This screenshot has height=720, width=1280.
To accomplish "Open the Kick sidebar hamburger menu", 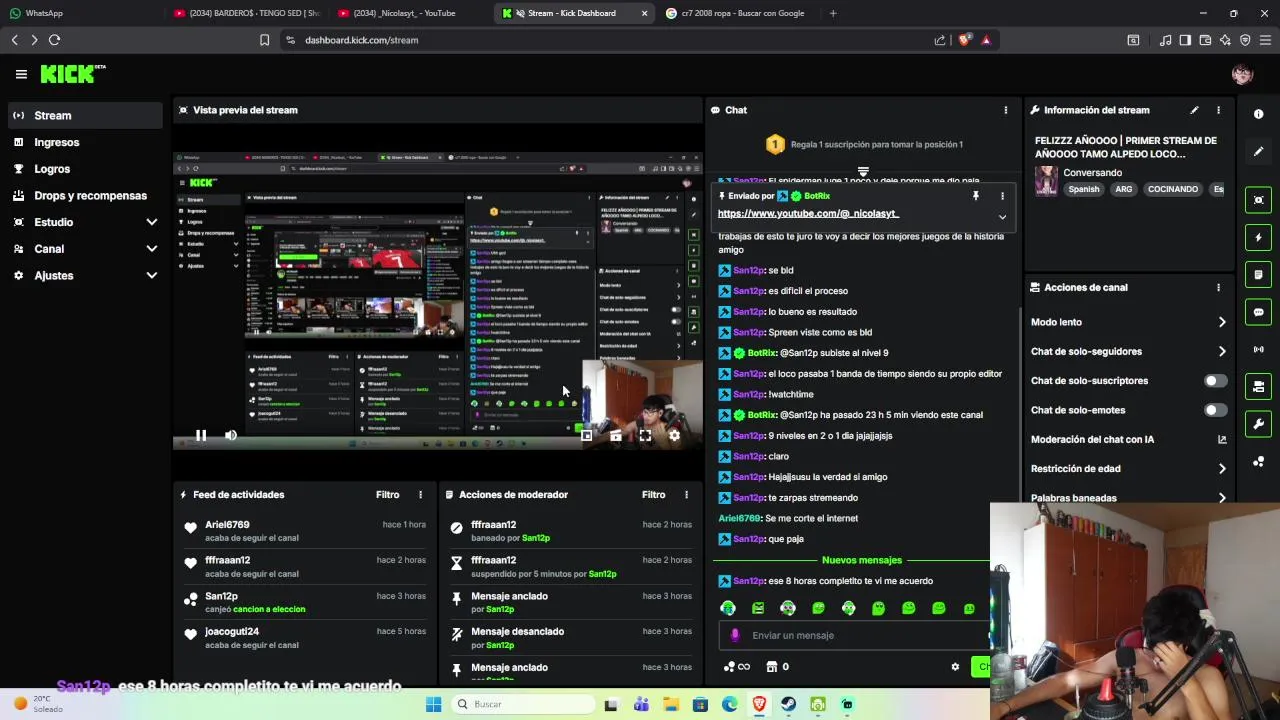I will tap(21, 74).
